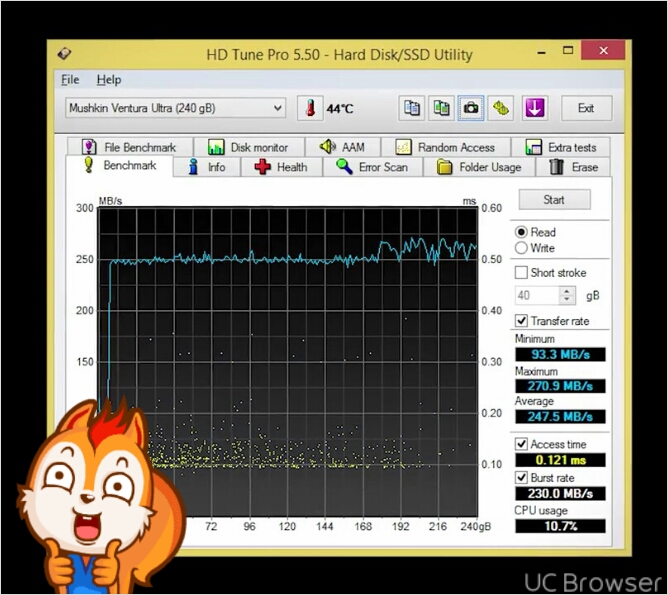668x595 pixels.
Task: Open the Help menu
Action: click(109, 80)
